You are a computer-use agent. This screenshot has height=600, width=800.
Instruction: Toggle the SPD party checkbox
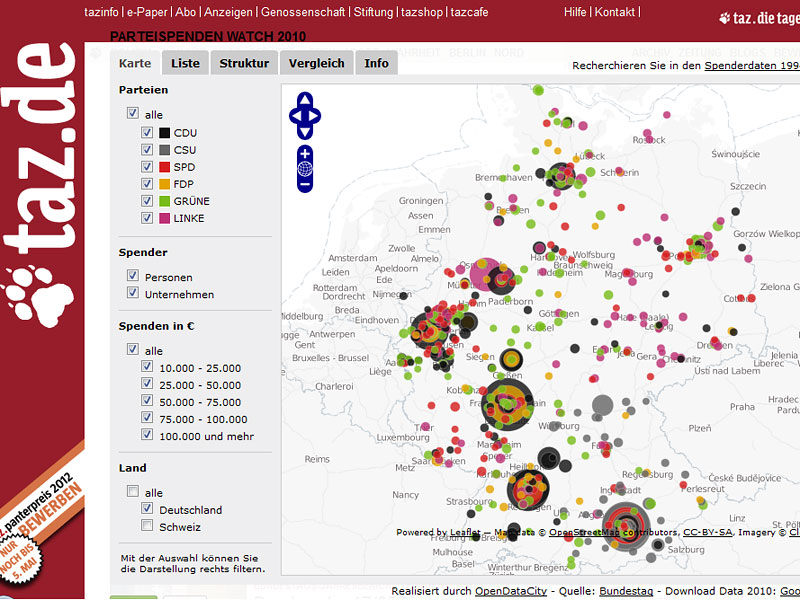click(147, 166)
